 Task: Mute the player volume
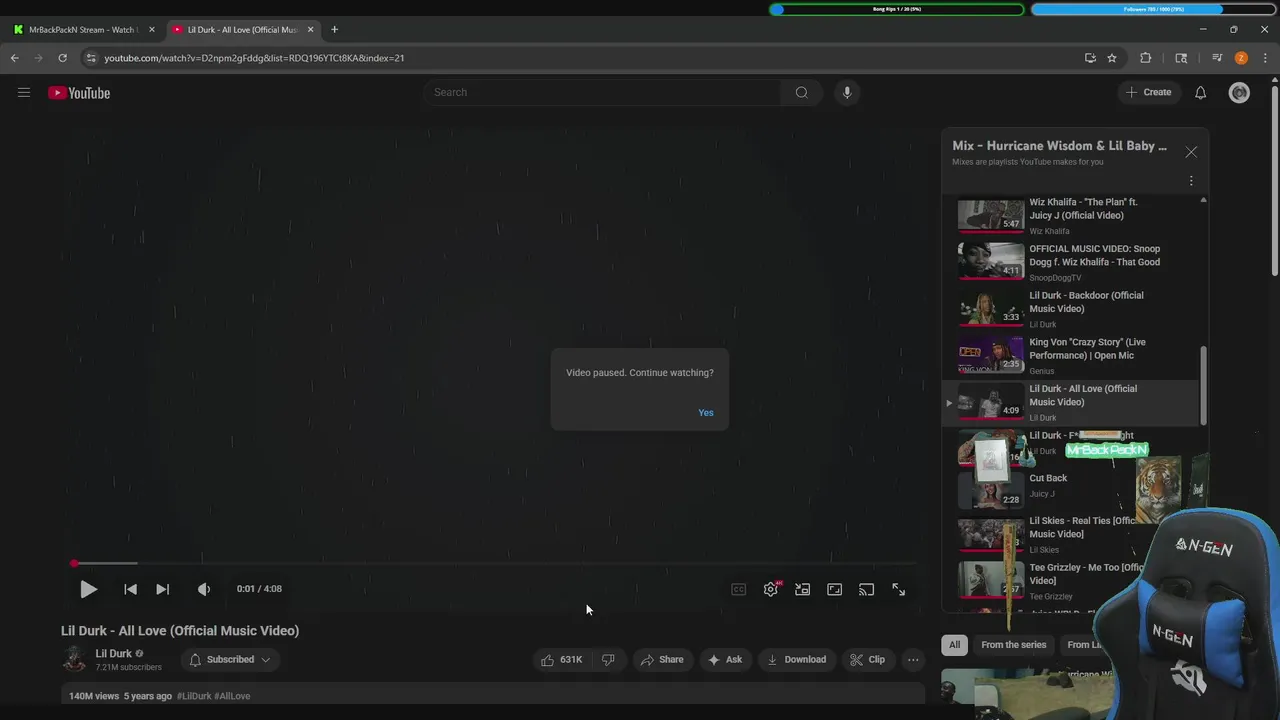click(204, 589)
